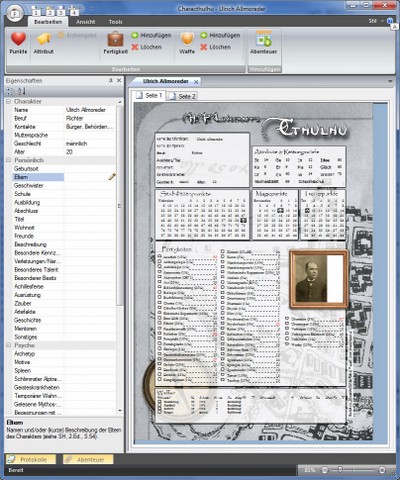Select the Geisteskrankheiten property row
The width and height of the screenshot is (400, 480).
[x=64, y=387]
